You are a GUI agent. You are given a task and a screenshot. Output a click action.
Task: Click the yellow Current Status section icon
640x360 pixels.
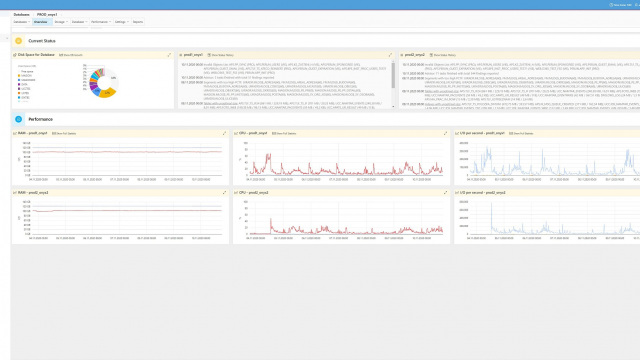click(x=18, y=41)
